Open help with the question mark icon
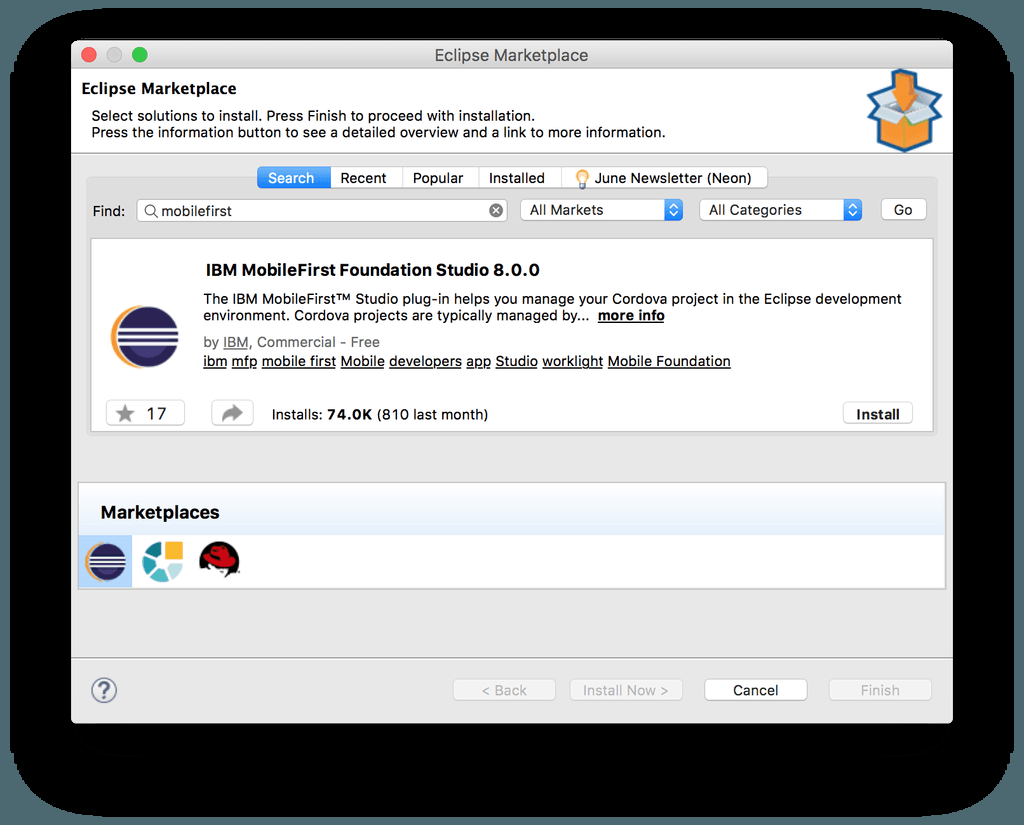The height and width of the screenshot is (825, 1024). pos(104,690)
